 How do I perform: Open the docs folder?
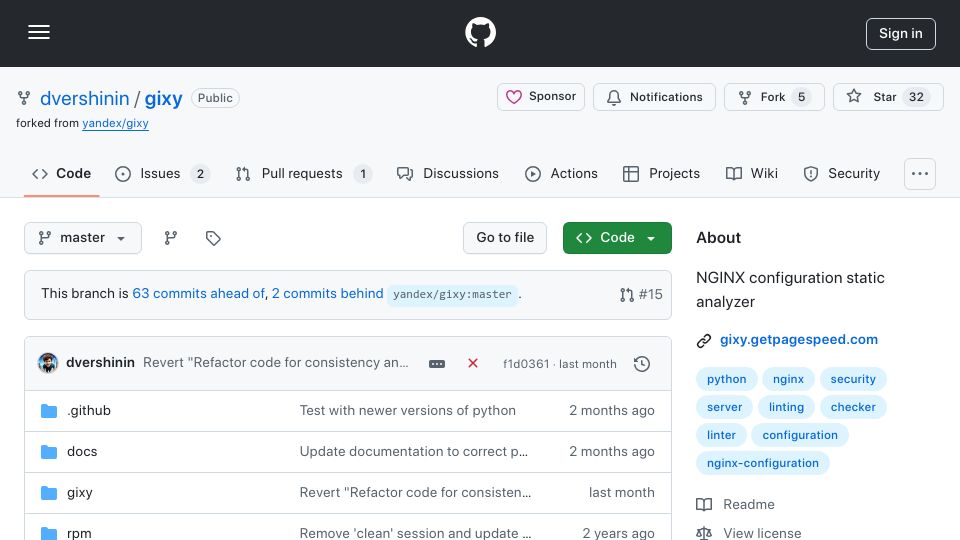click(82, 452)
